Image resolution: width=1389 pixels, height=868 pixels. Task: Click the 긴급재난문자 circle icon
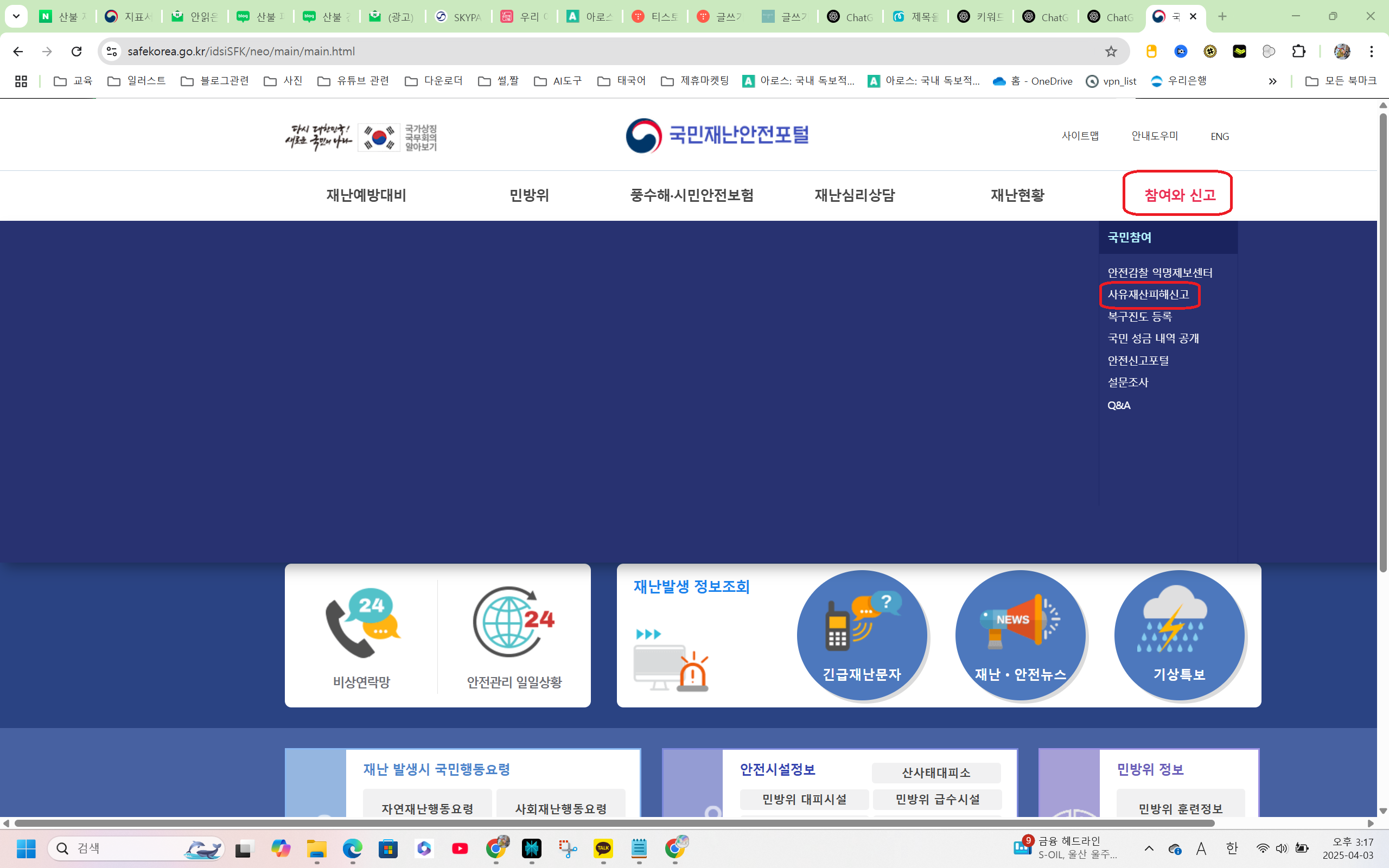click(862, 635)
